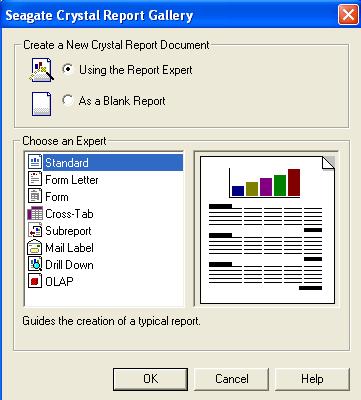Image resolution: width=361 pixels, height=400 pixels.
Task: Click the Report Expert wizard icon
Action: (42, 70)
